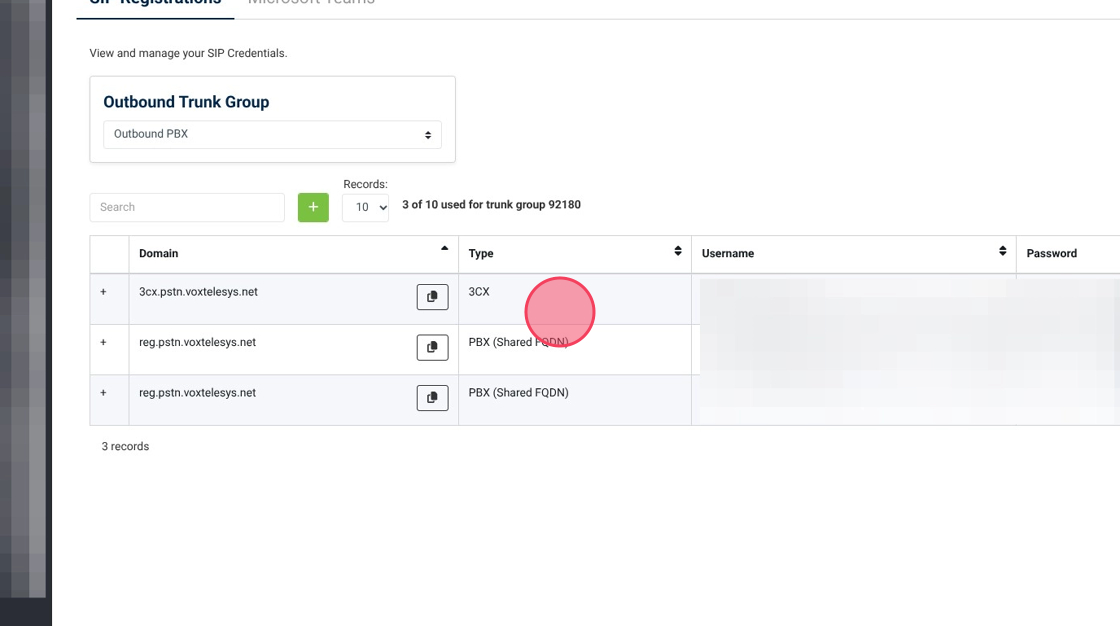This screenshot has width=1120, height=626.
Task: Click the reg.pstn.voxtelesys.net text in middle row
Action: click(x=197, y=342)
